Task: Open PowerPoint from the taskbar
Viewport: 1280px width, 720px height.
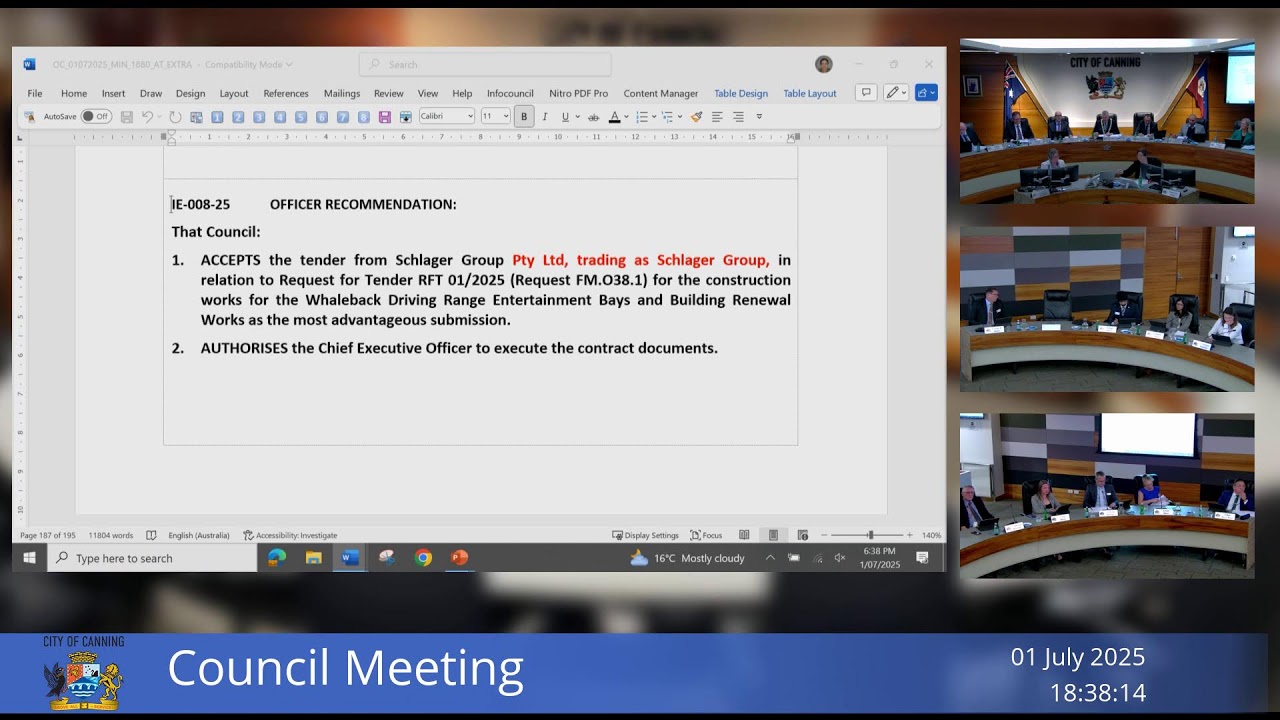Action: [460, 558]
